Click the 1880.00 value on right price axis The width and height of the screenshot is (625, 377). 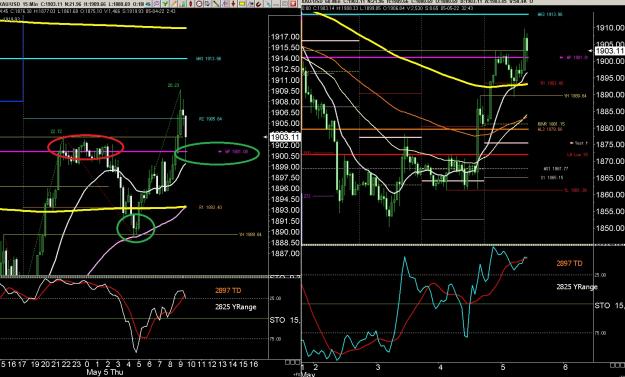click(x=610, y=128)
